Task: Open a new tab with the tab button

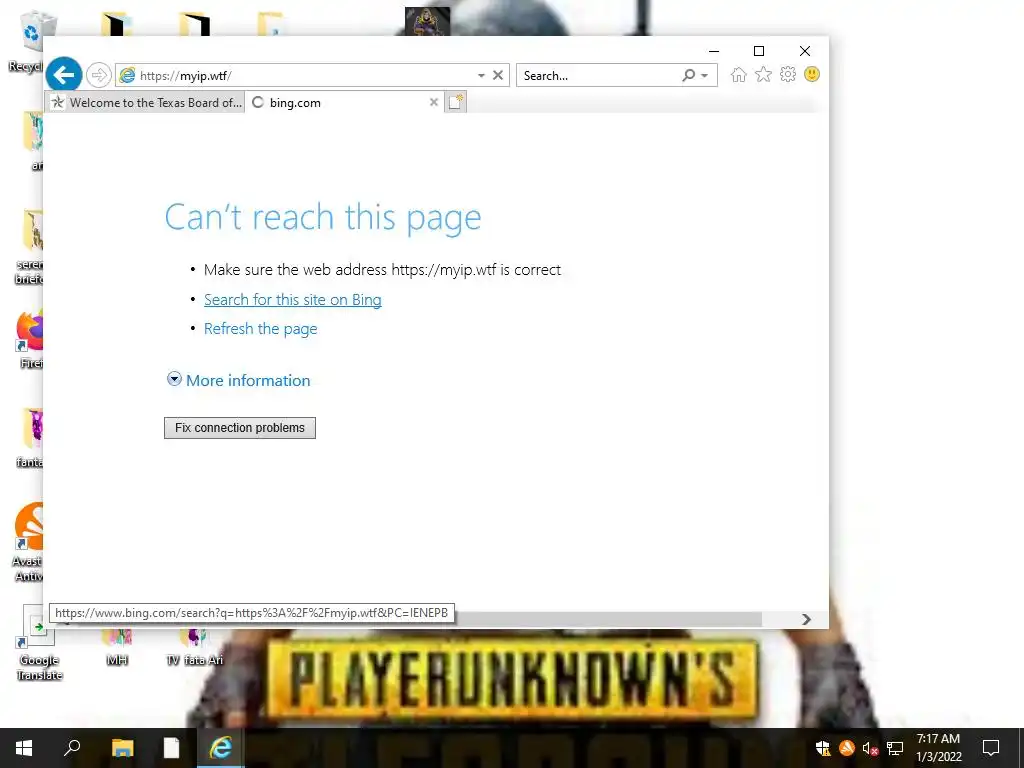Action: (456, 102)
